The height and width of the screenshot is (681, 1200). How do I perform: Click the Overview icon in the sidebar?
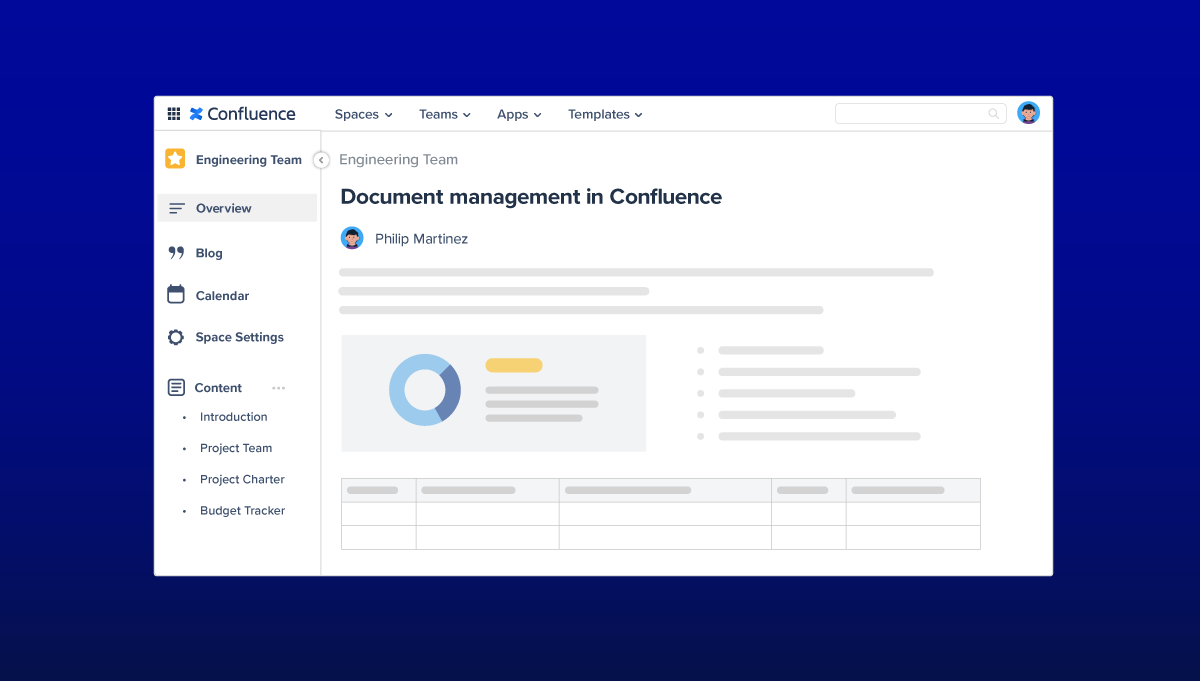178,207
